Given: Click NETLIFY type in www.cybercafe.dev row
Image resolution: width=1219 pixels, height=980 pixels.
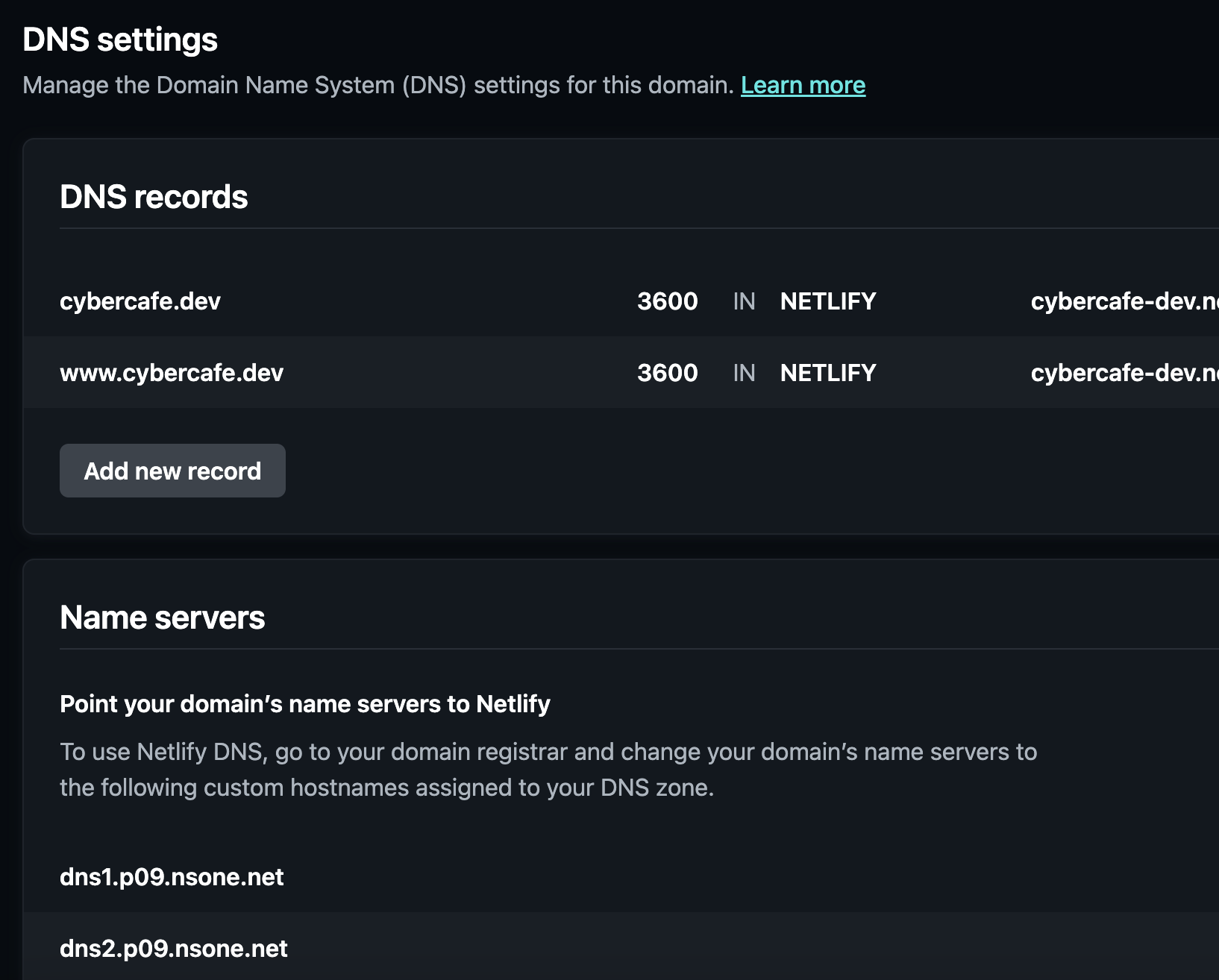Looking at the screenshot, I should 828,373.
